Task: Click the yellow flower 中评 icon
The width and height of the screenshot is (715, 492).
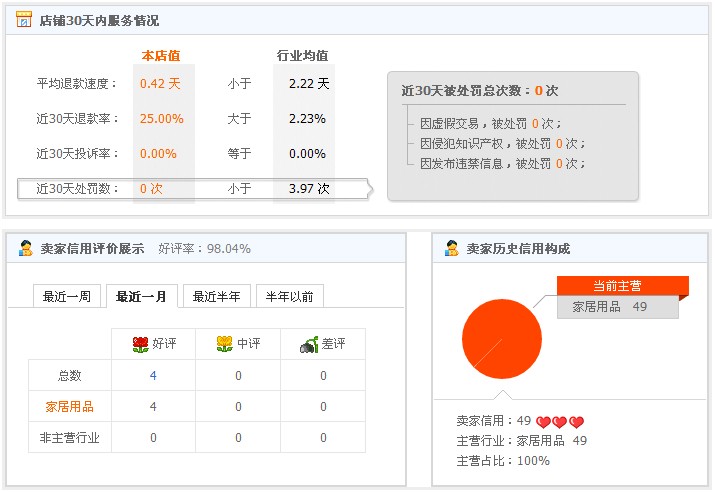Action: coord(225,344)
